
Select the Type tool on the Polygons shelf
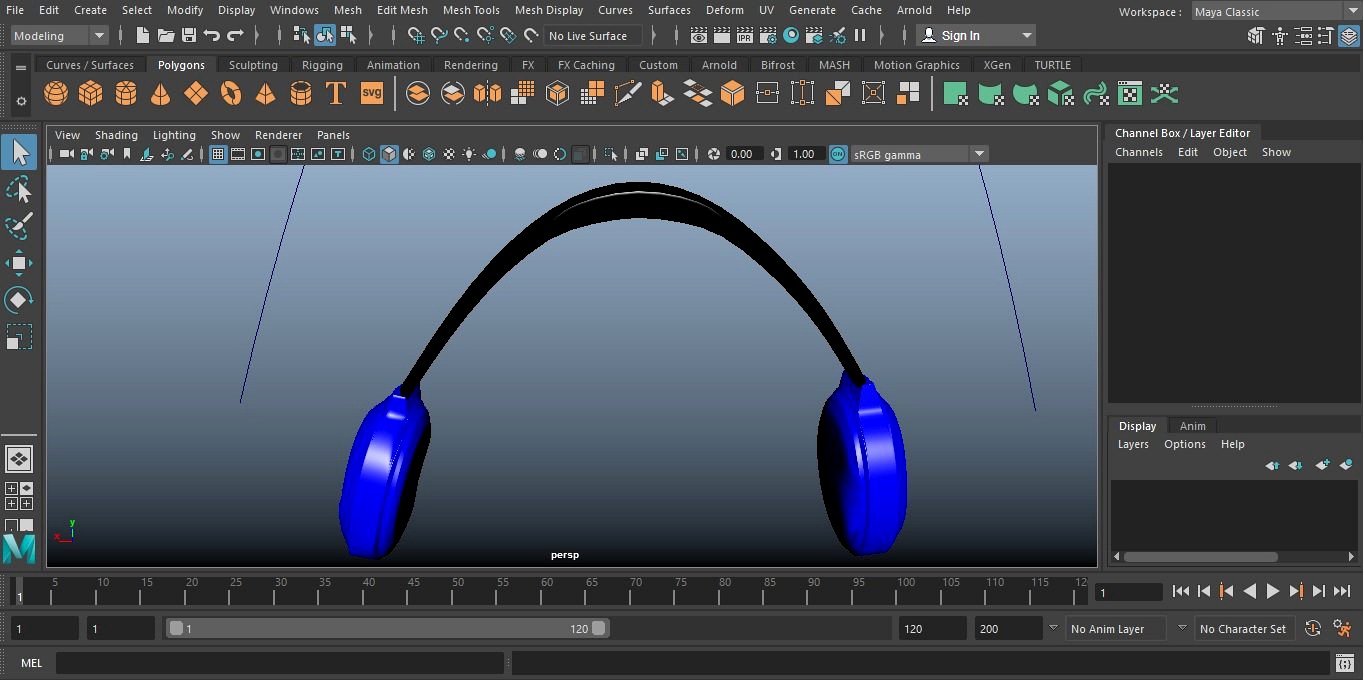[335, 93]
